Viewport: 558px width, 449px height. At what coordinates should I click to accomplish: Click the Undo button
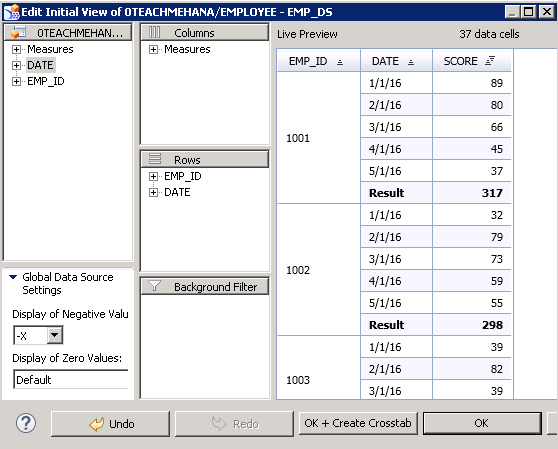pos(110,424)
